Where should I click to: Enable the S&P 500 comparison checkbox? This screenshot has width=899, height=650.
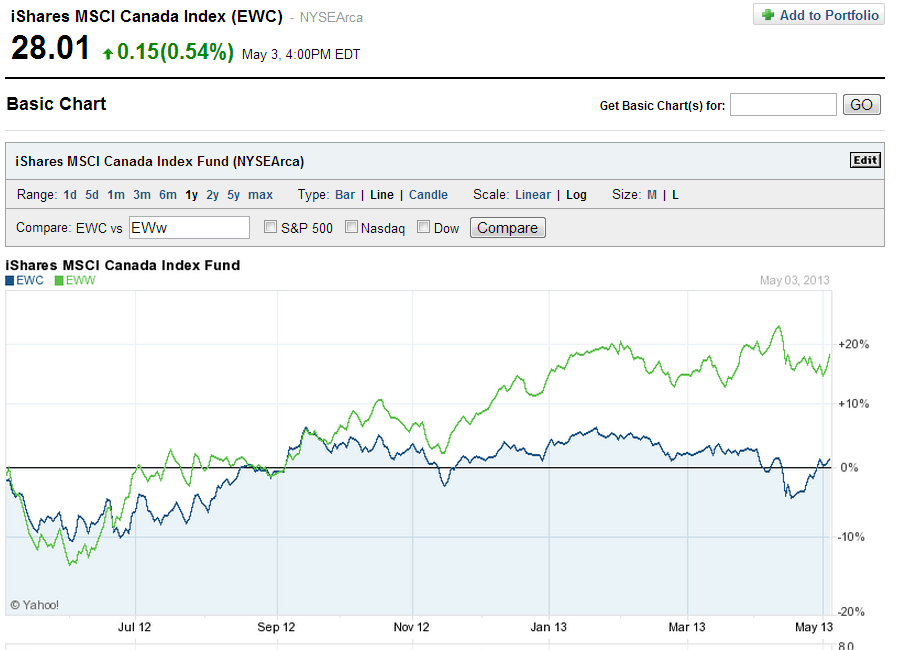point(270,227)
